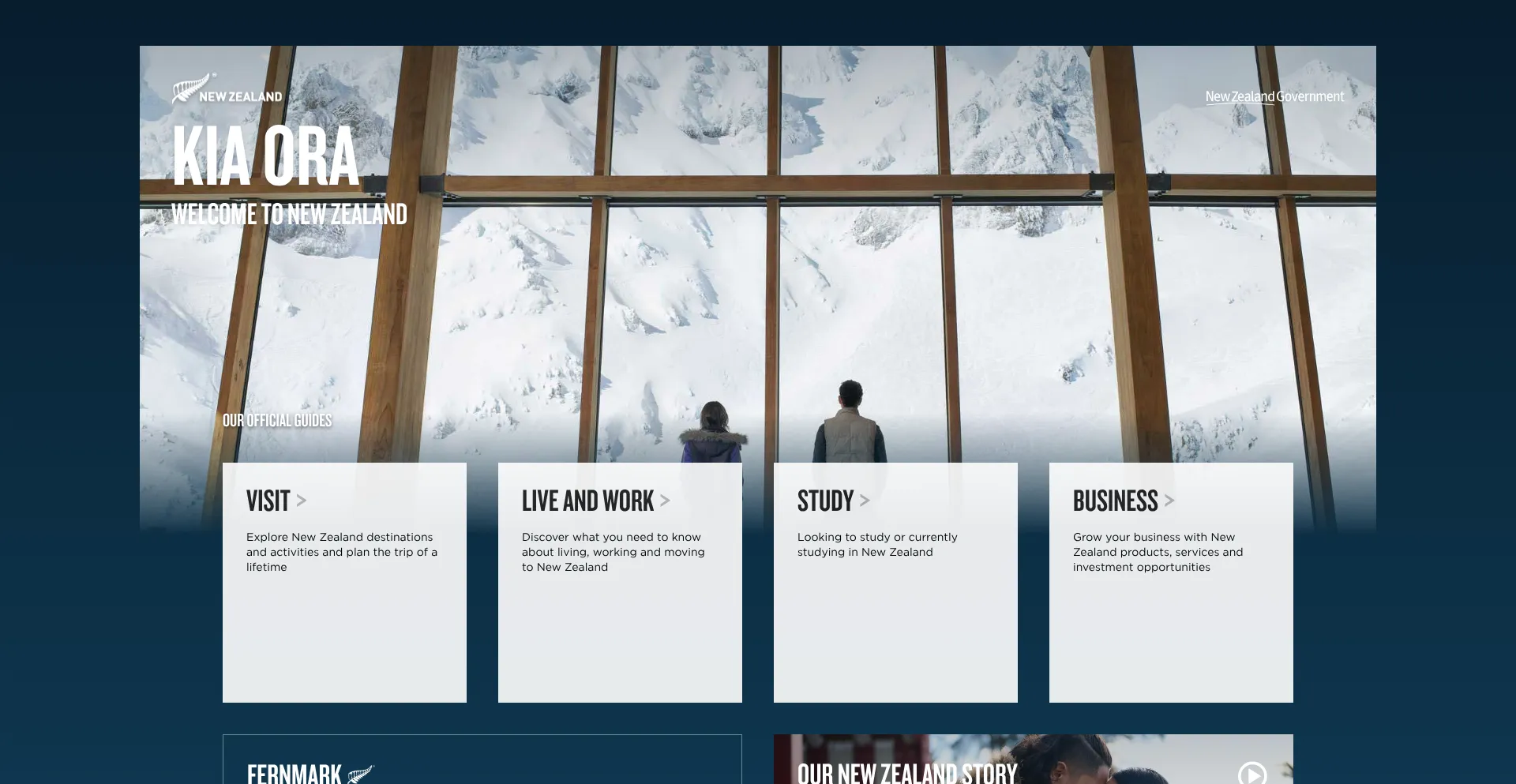Click the arrow next to Visit
The image size is (1516, 784).
pyautogui.click(x=302, y=501)
